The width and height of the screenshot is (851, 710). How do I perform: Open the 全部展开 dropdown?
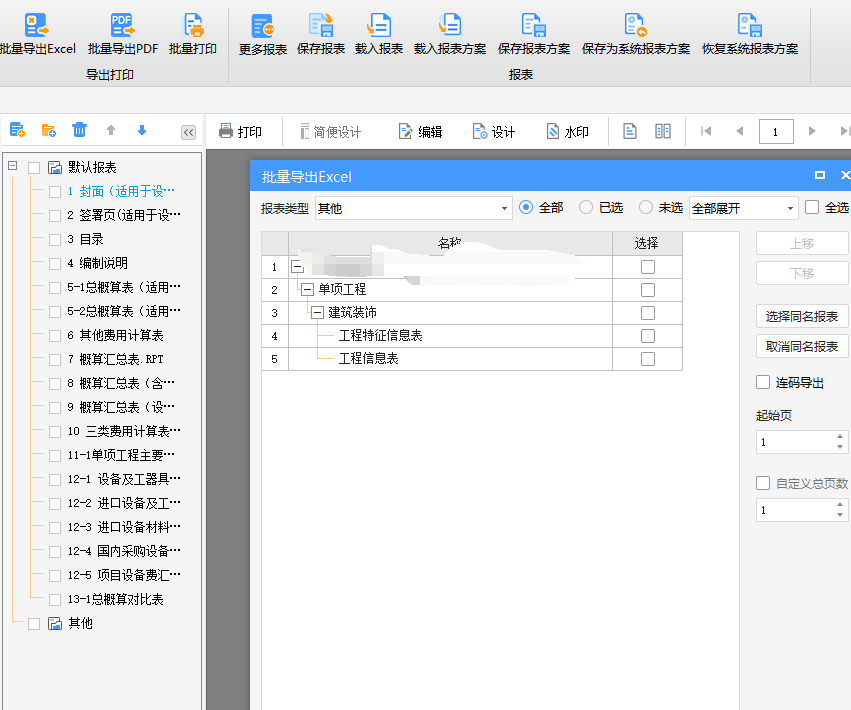tap(744, 208)
